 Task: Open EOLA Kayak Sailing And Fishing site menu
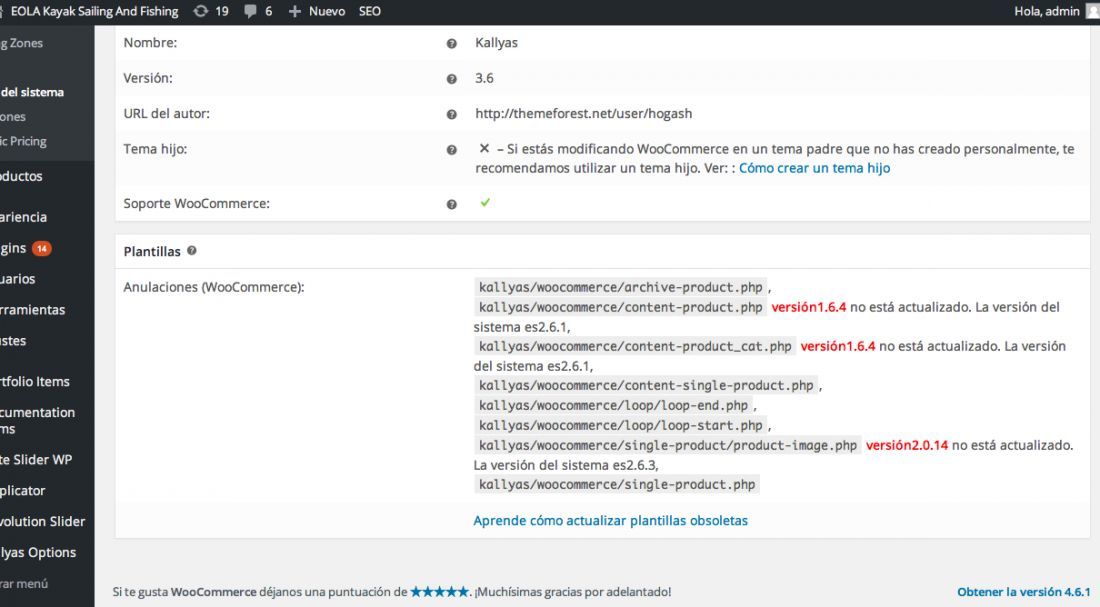coord(94,11)
